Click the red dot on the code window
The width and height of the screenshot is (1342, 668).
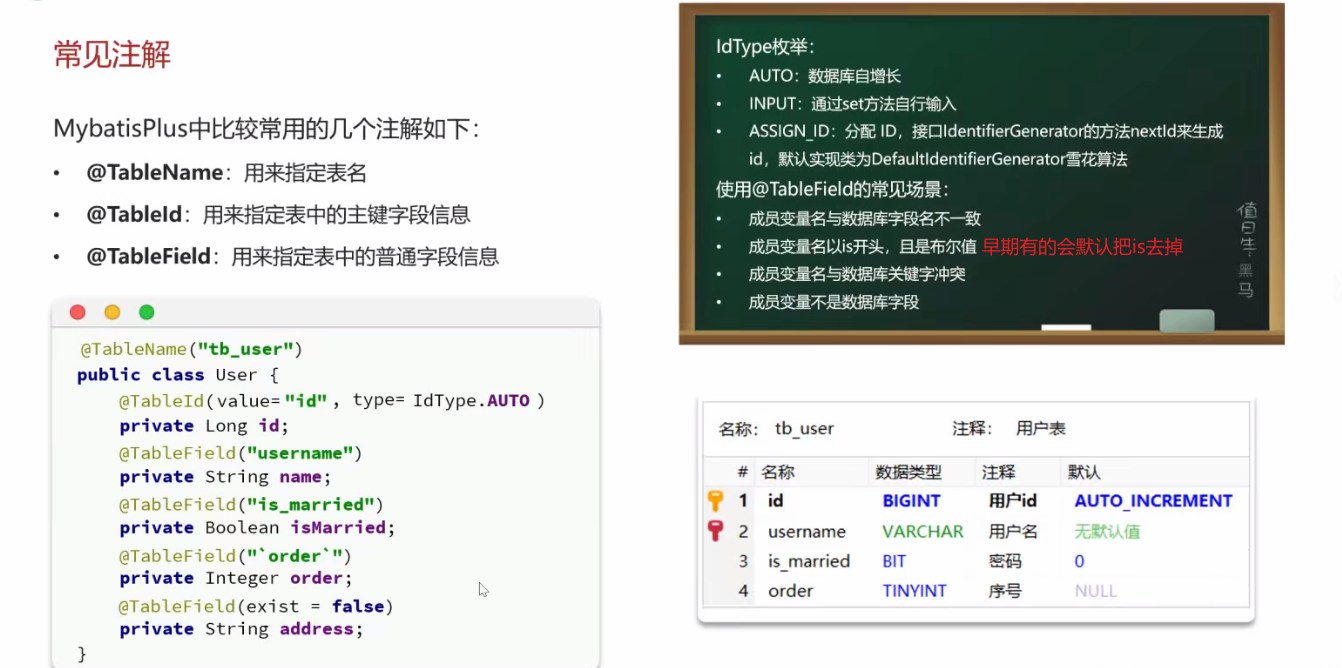(78, 312)
